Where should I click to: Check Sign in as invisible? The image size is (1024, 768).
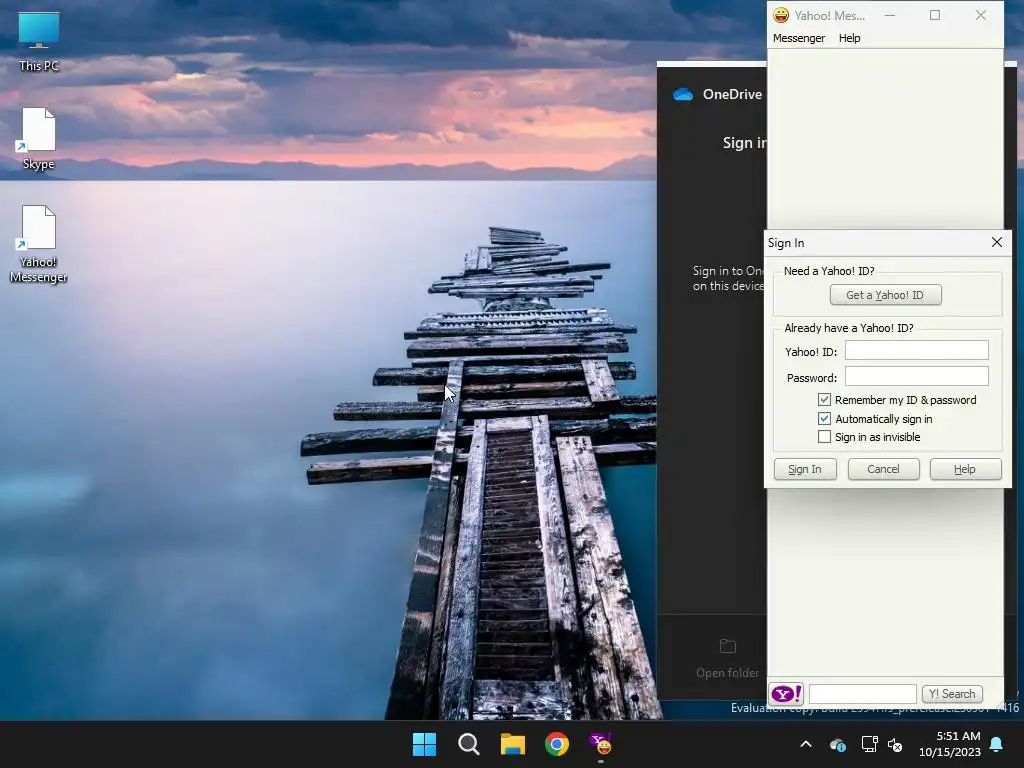(x=824, y=437)
